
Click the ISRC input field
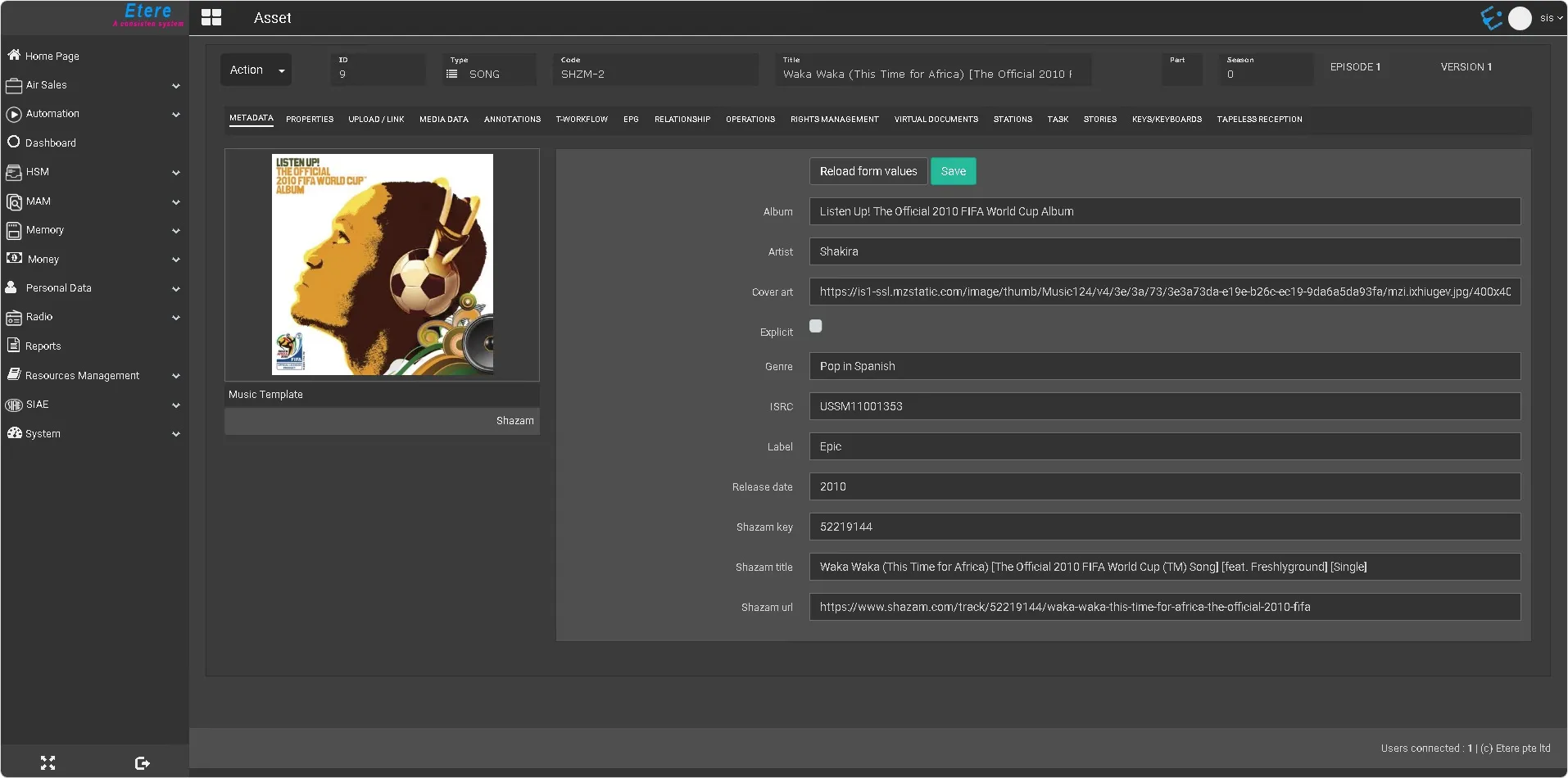[1165, 406]
